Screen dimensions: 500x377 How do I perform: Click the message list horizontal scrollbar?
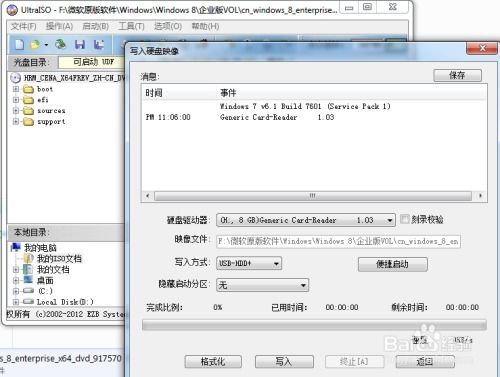point(314,196)
